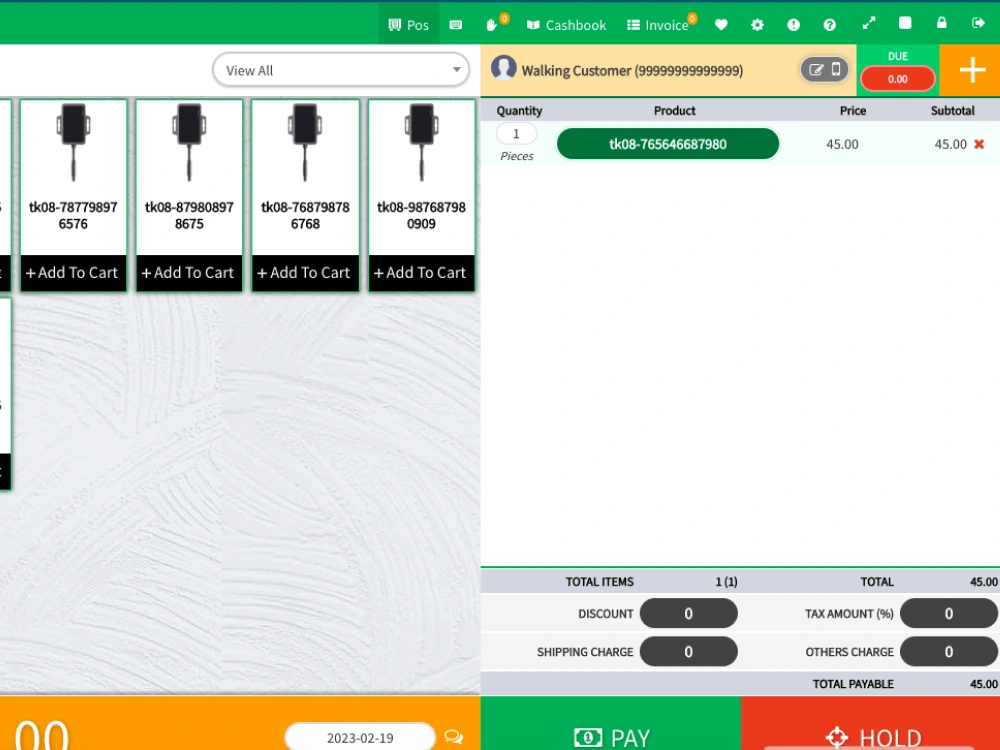Viewport: 1000px width, 750px height.
Task: Select the tk08-768798786768 product image
Action: click(305, 143)
